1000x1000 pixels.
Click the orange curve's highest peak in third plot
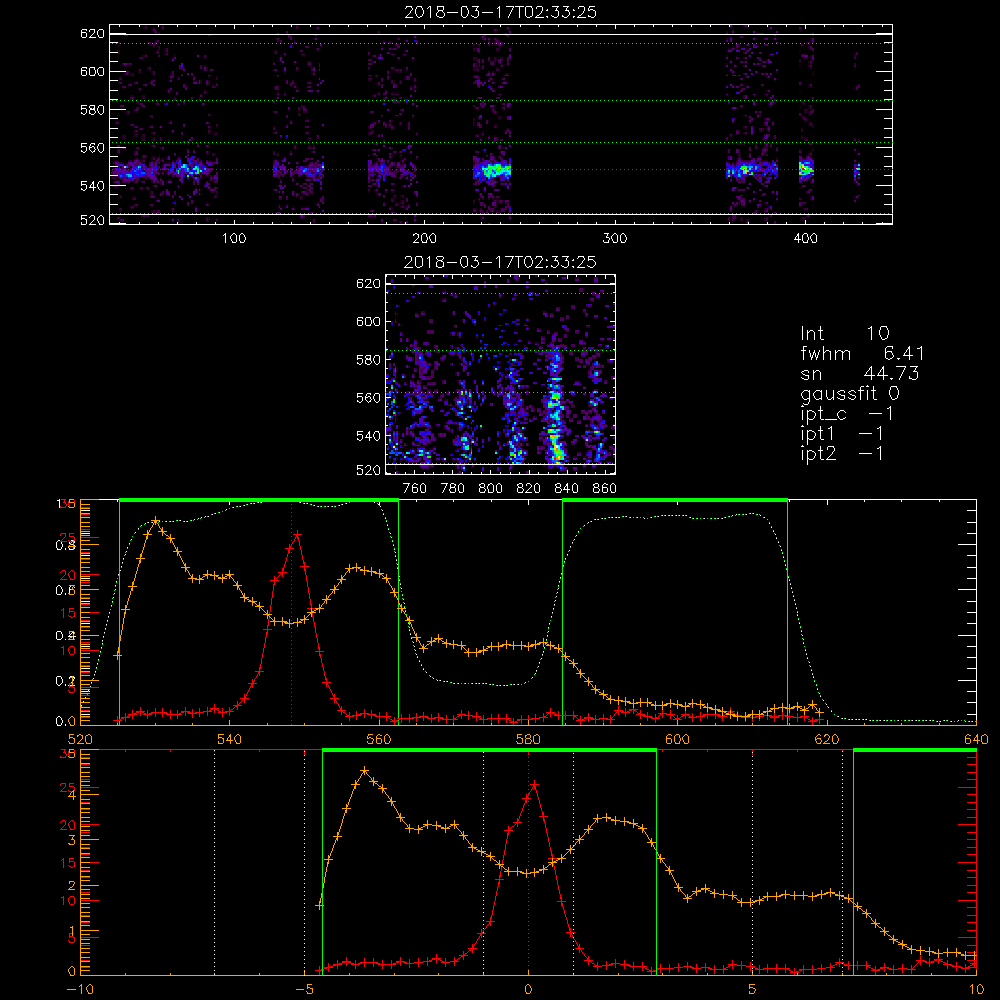[156, 521]
